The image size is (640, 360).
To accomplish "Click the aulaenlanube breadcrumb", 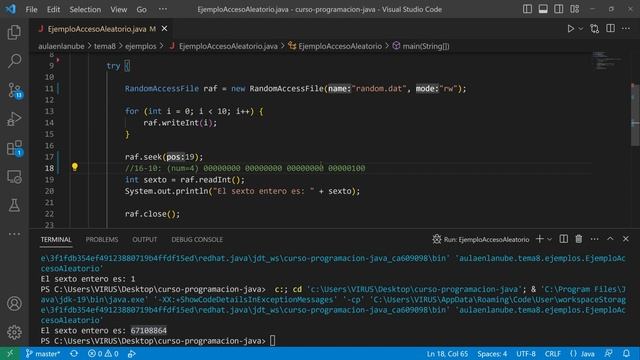I will coord(61,46).
